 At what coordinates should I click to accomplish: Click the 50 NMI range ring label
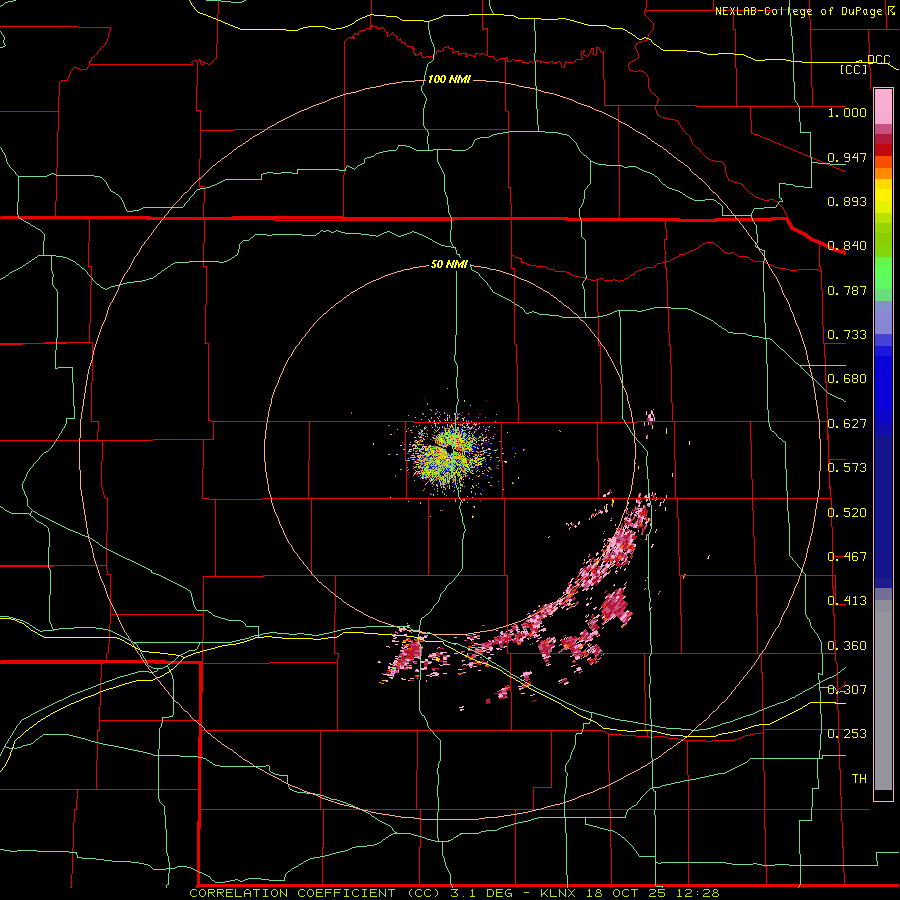449,265
